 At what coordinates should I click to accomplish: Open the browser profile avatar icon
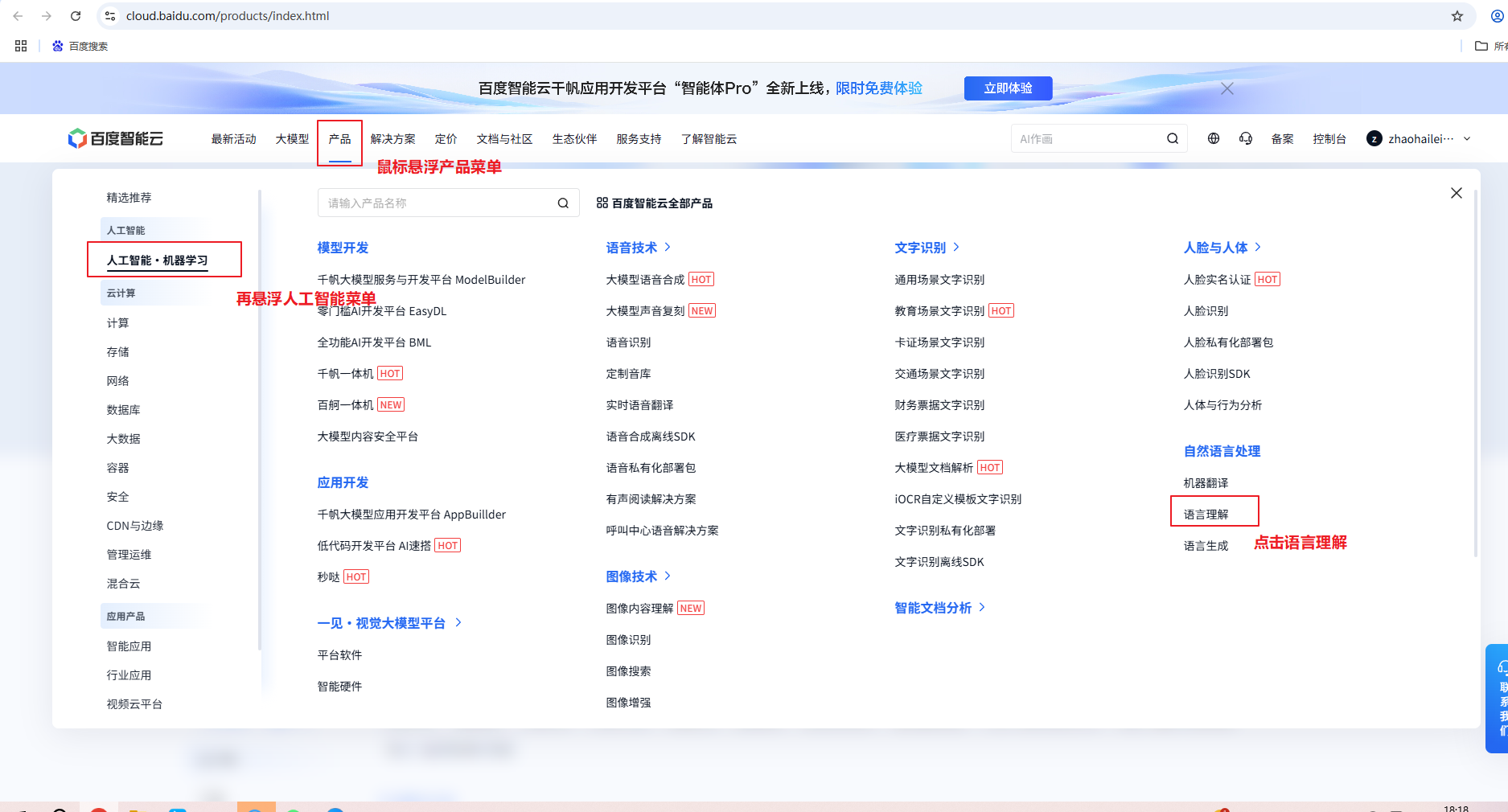pos(1498,16)
